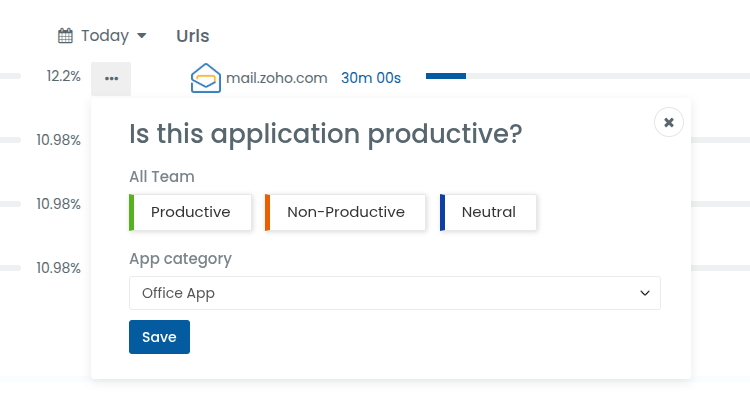750x413 pixels.
Task: Click the three-dots ellipsis button
Action: pos(111,78)
